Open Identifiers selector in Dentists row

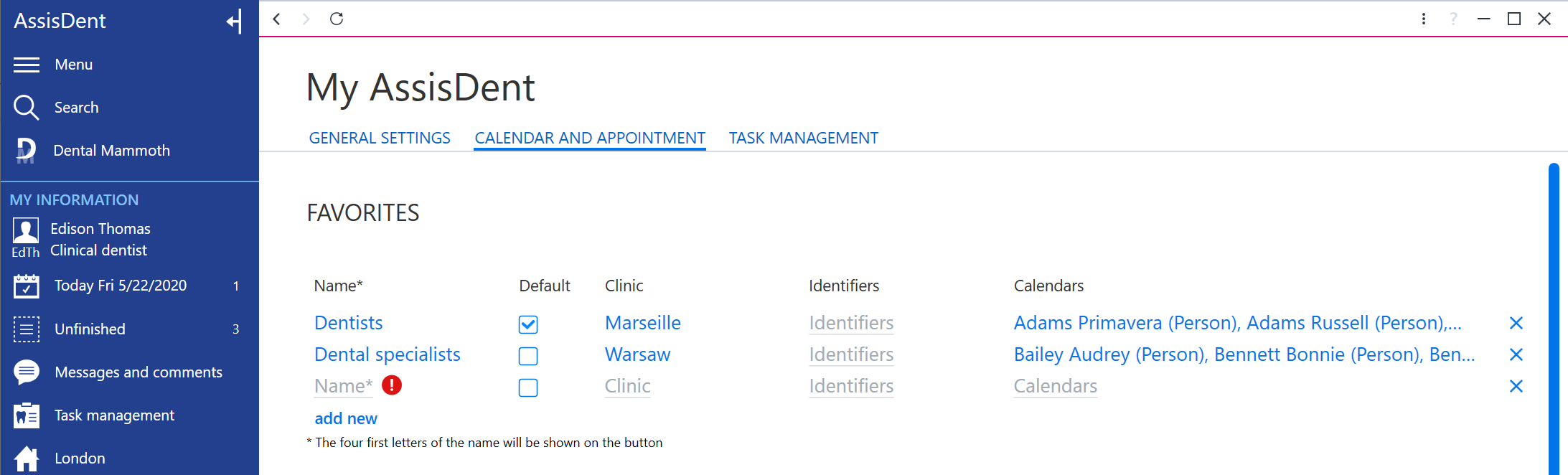851,323
